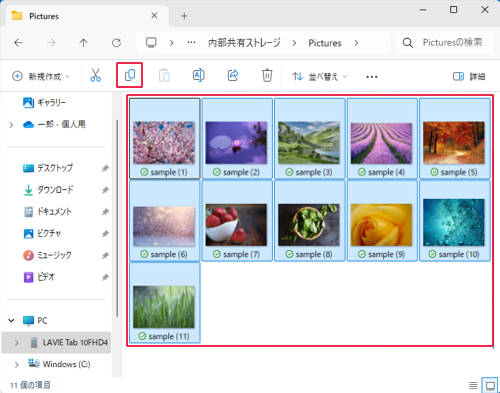
Task: Add a new tab with plus
Action: click(x=184, y=16)
